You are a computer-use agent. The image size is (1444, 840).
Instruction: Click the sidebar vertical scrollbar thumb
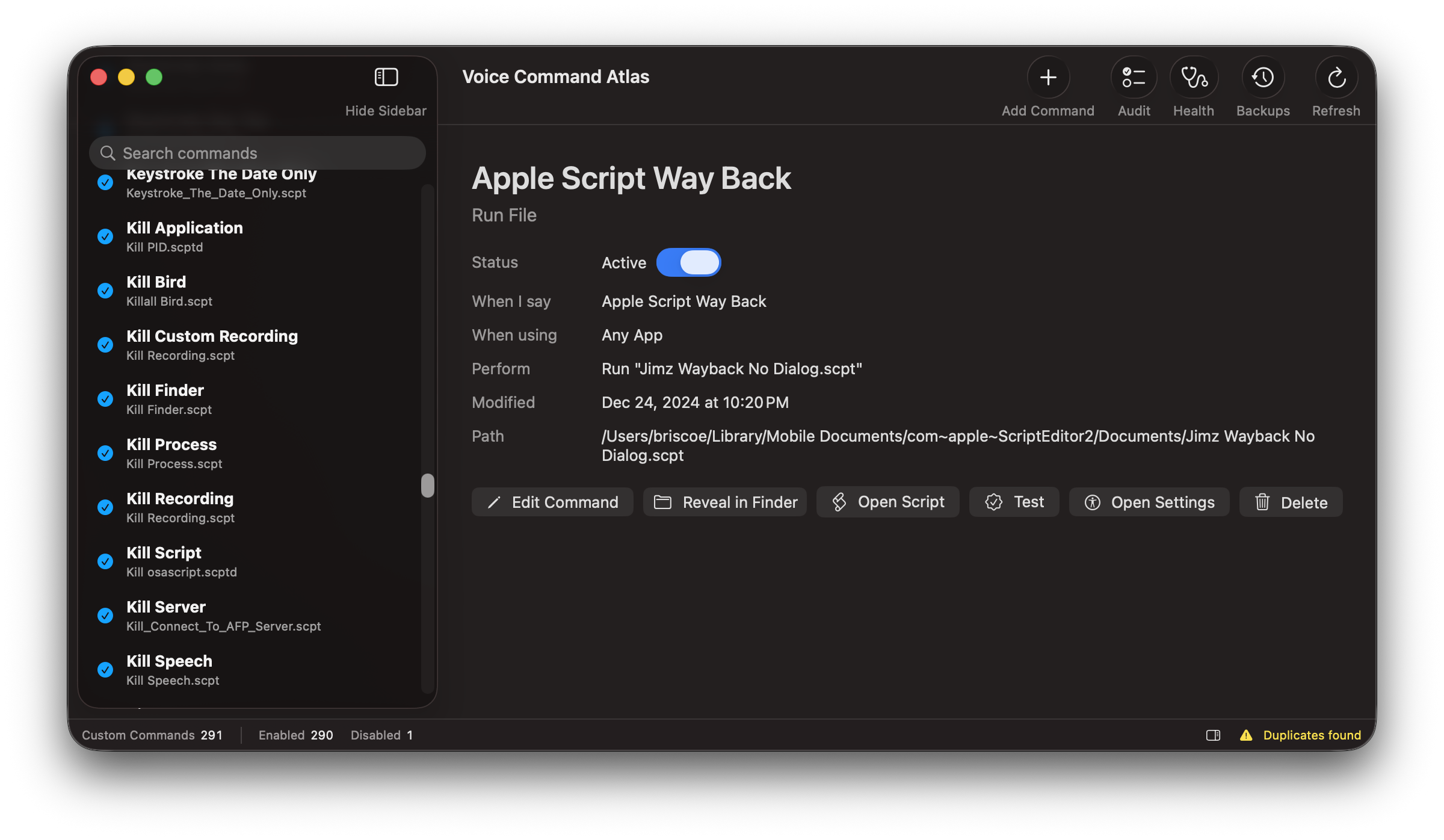click(x=428, y=486)
